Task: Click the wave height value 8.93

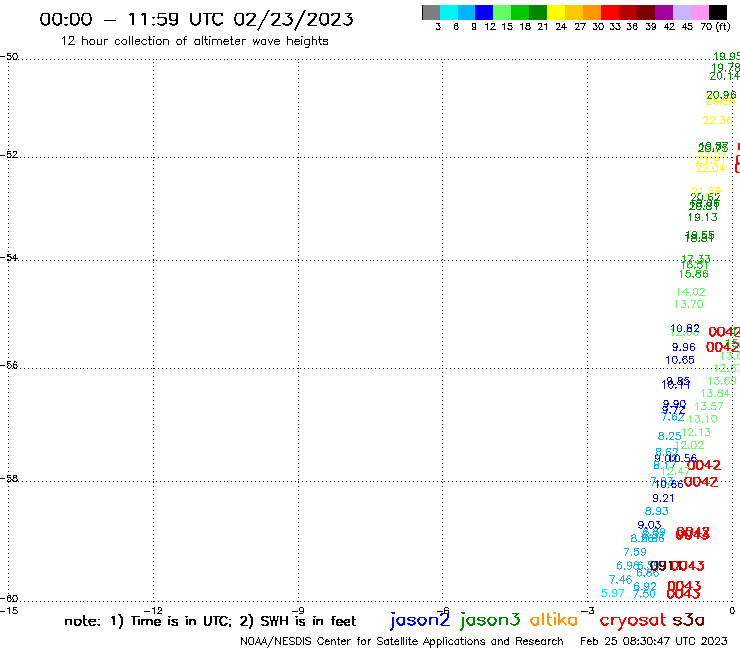Action: 656,511
